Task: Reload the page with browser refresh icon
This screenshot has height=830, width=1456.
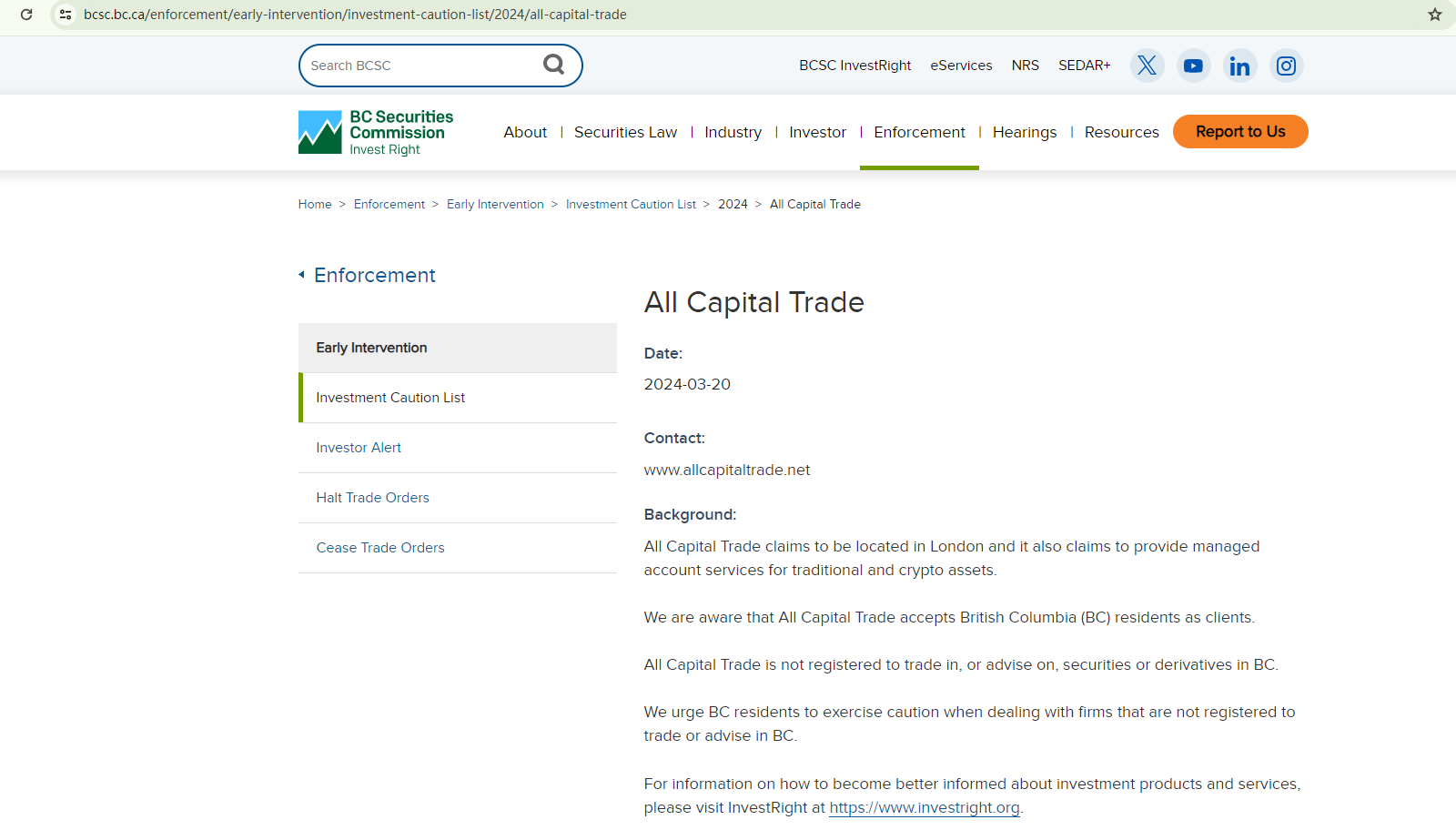Action: (26, 15)
